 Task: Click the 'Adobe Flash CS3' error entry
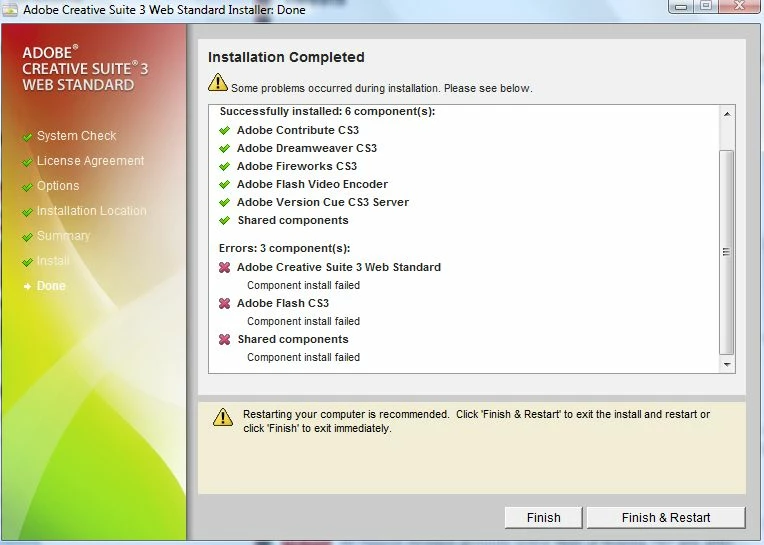pyautogui.click(x=283, y=303)
